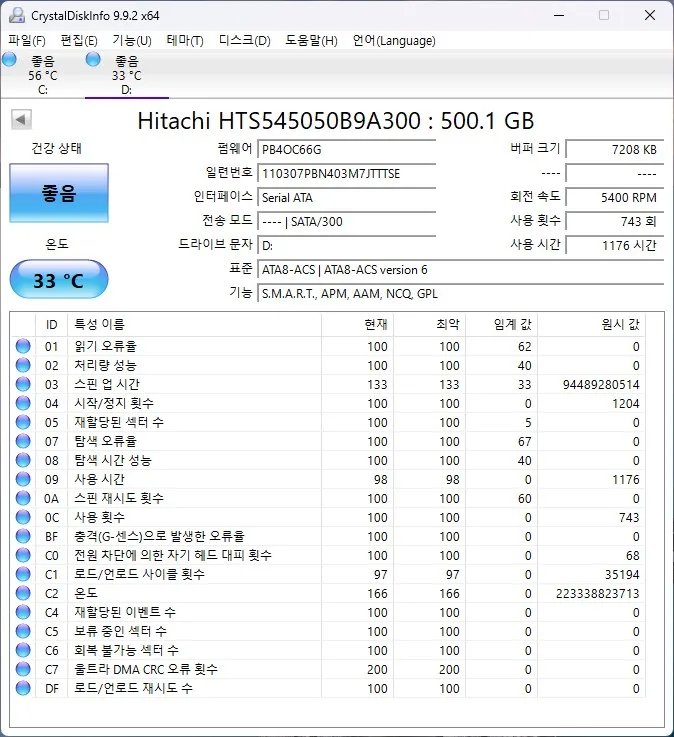Click the power-on count field 743 회
Screen dimensions: 674x737
615,221
